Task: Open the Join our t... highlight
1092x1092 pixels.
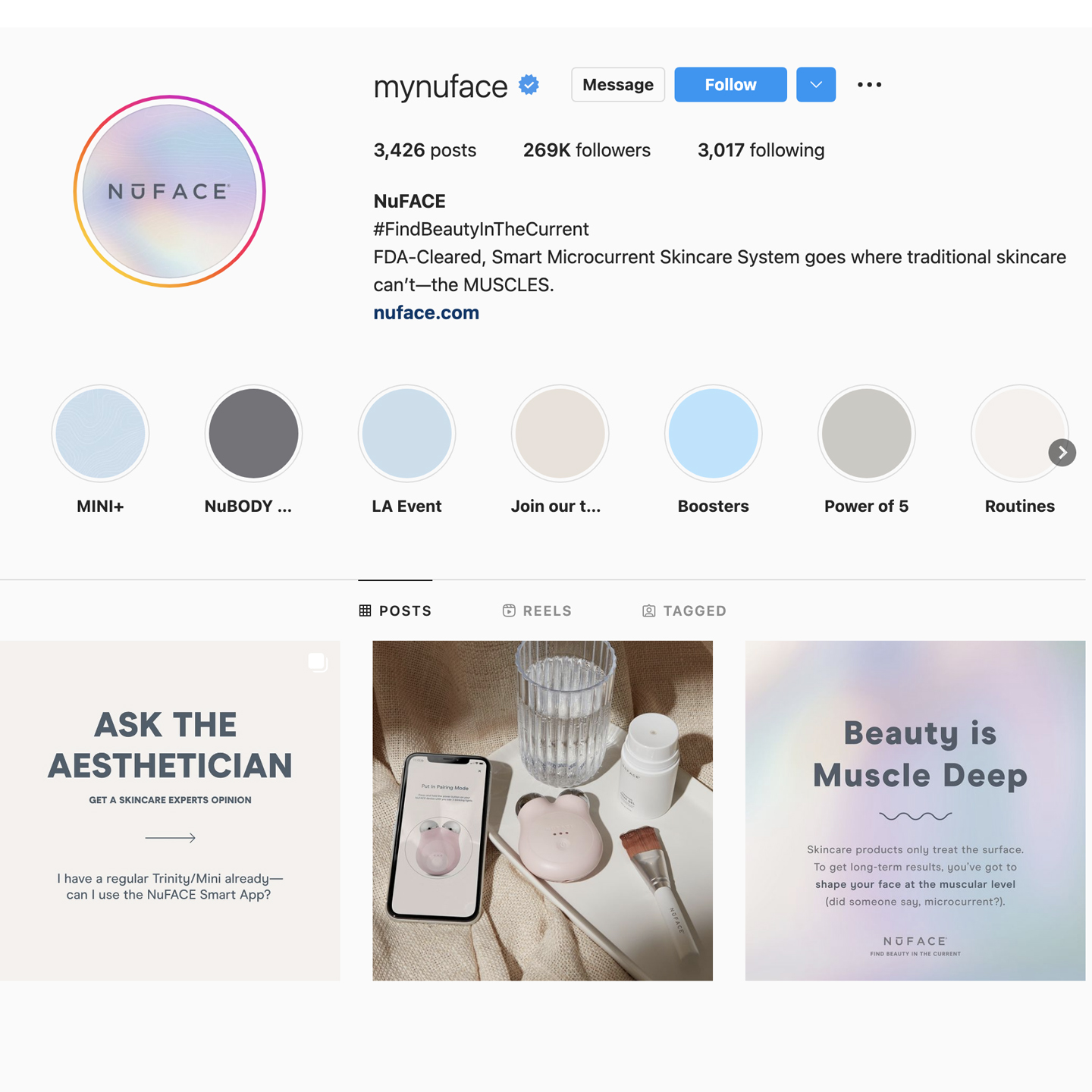Action: click(x=560, y=433)
